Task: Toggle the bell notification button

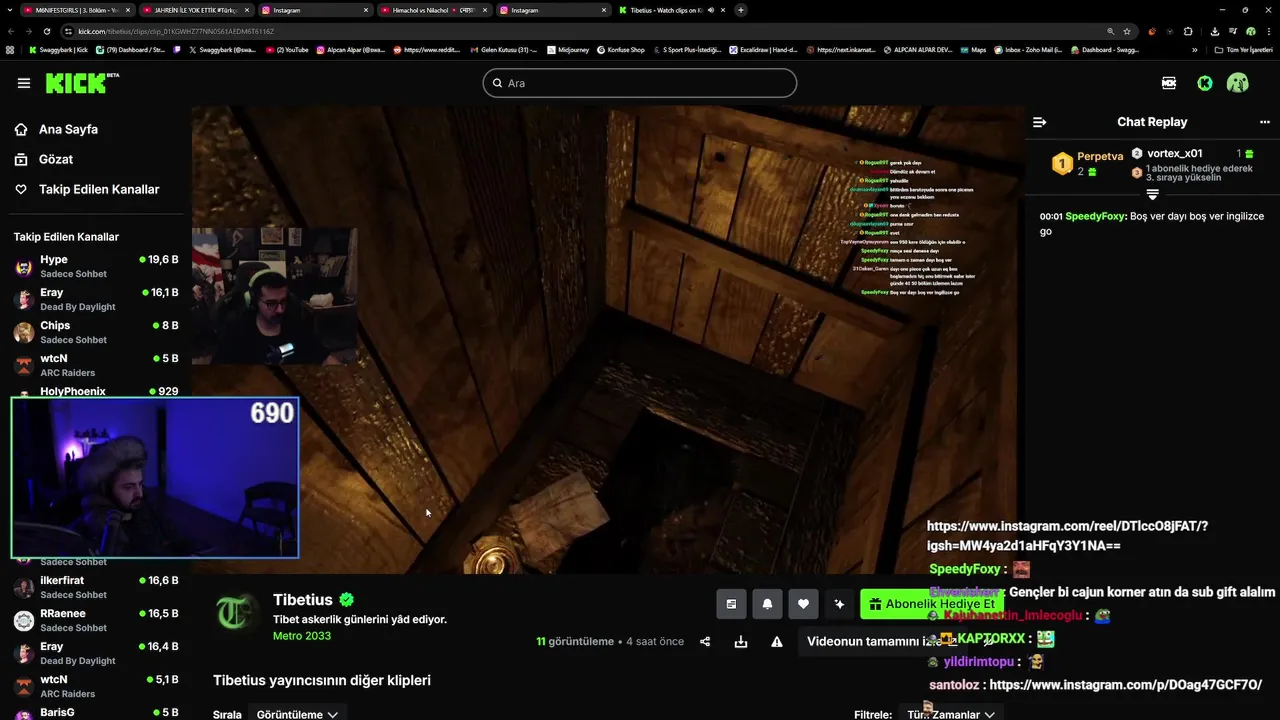Action: click(x=767, y=604)
